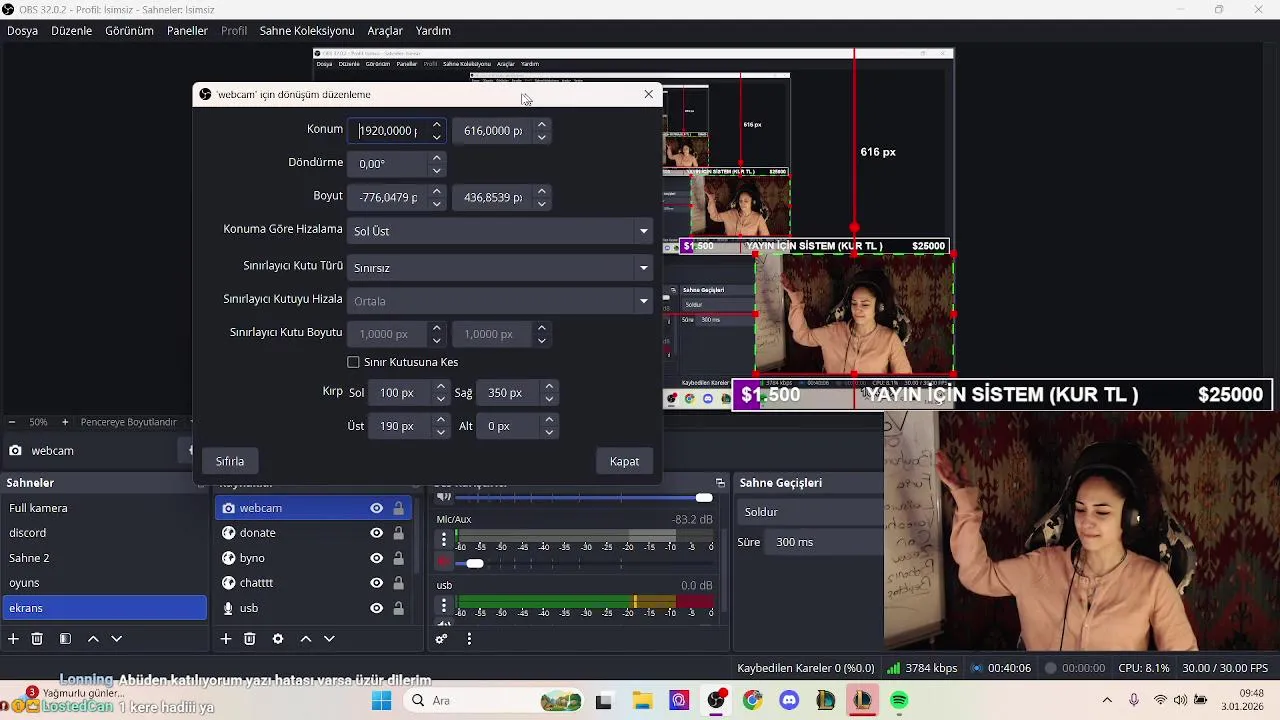Viewport: 1280px width, 720px height.
Task: Select Full kamera scene
Action: [104, 508]
